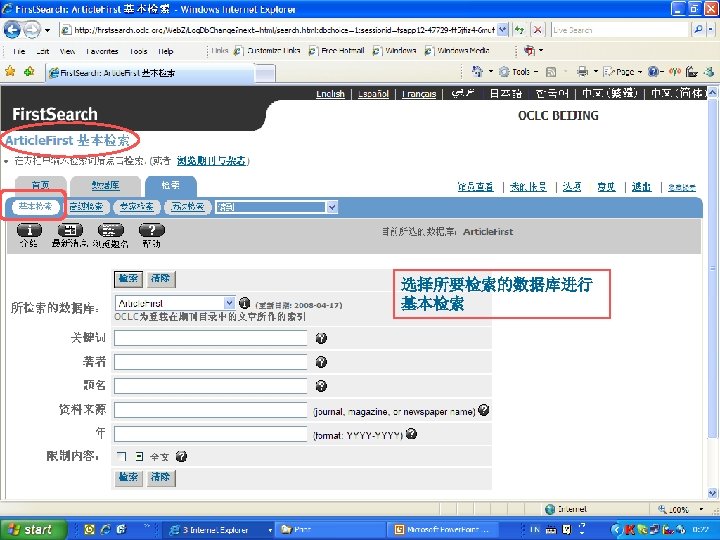Click the Favorites Center star icon
720x540 pixels.
(10, 72)
